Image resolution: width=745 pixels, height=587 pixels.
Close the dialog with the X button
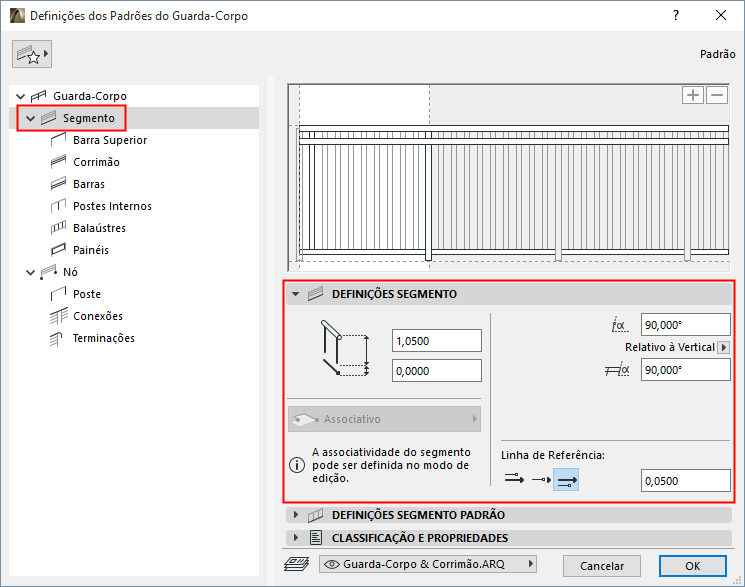pyautogui.click(x=721, y=15)
